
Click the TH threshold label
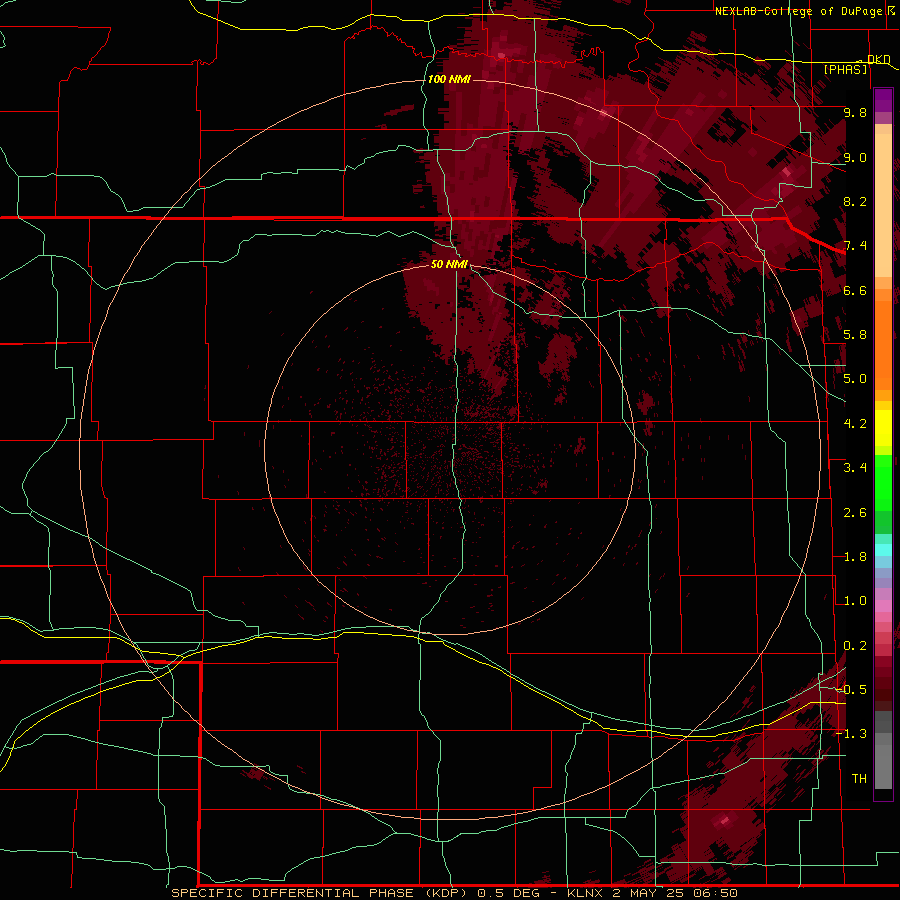coord(859,779)
